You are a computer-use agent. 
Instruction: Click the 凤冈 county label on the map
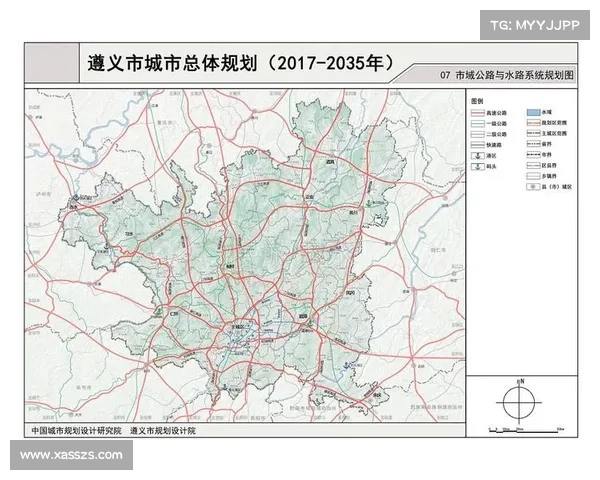pos(350,293)
